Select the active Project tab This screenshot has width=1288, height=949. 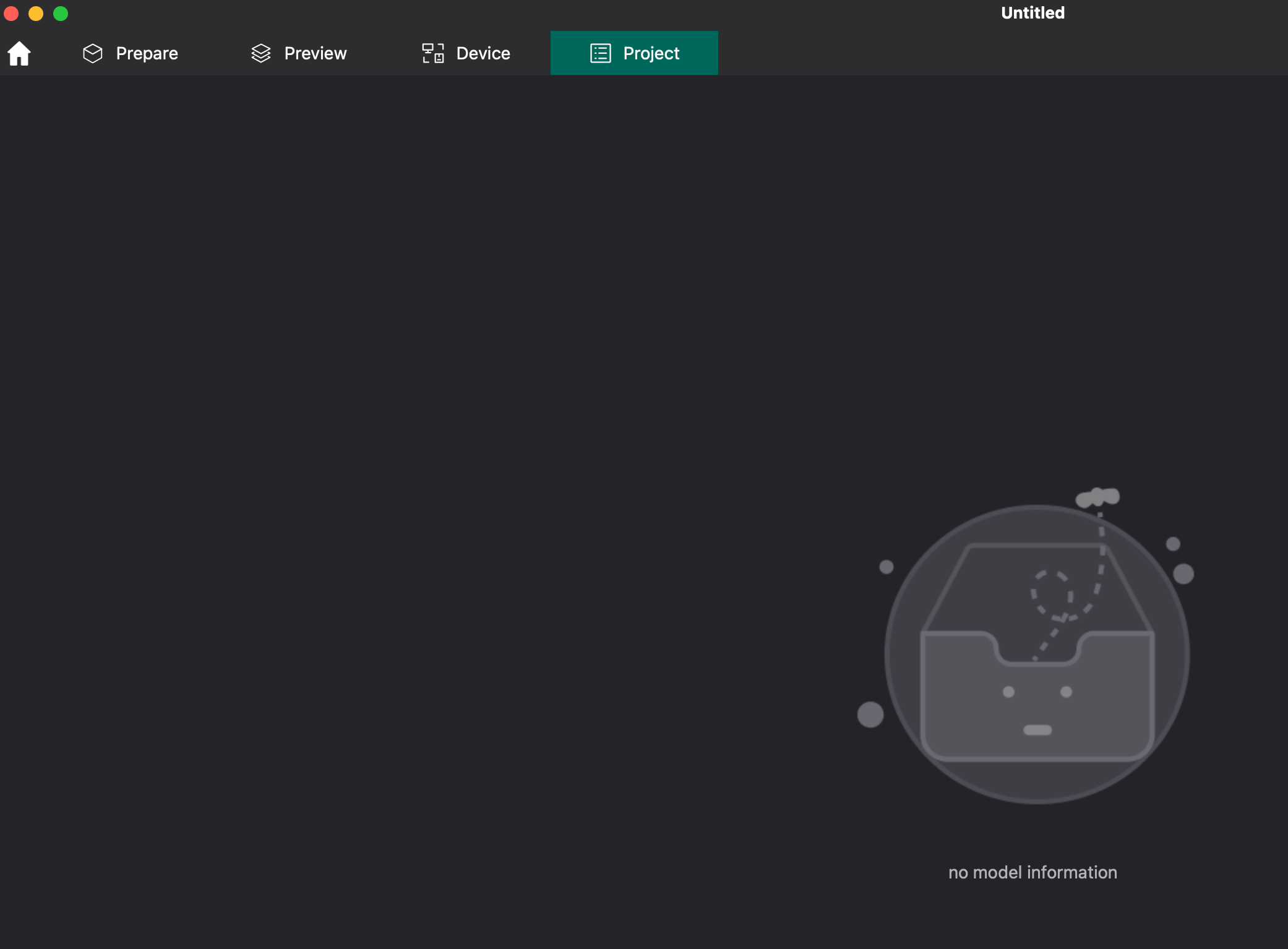(x=651, y=53)
